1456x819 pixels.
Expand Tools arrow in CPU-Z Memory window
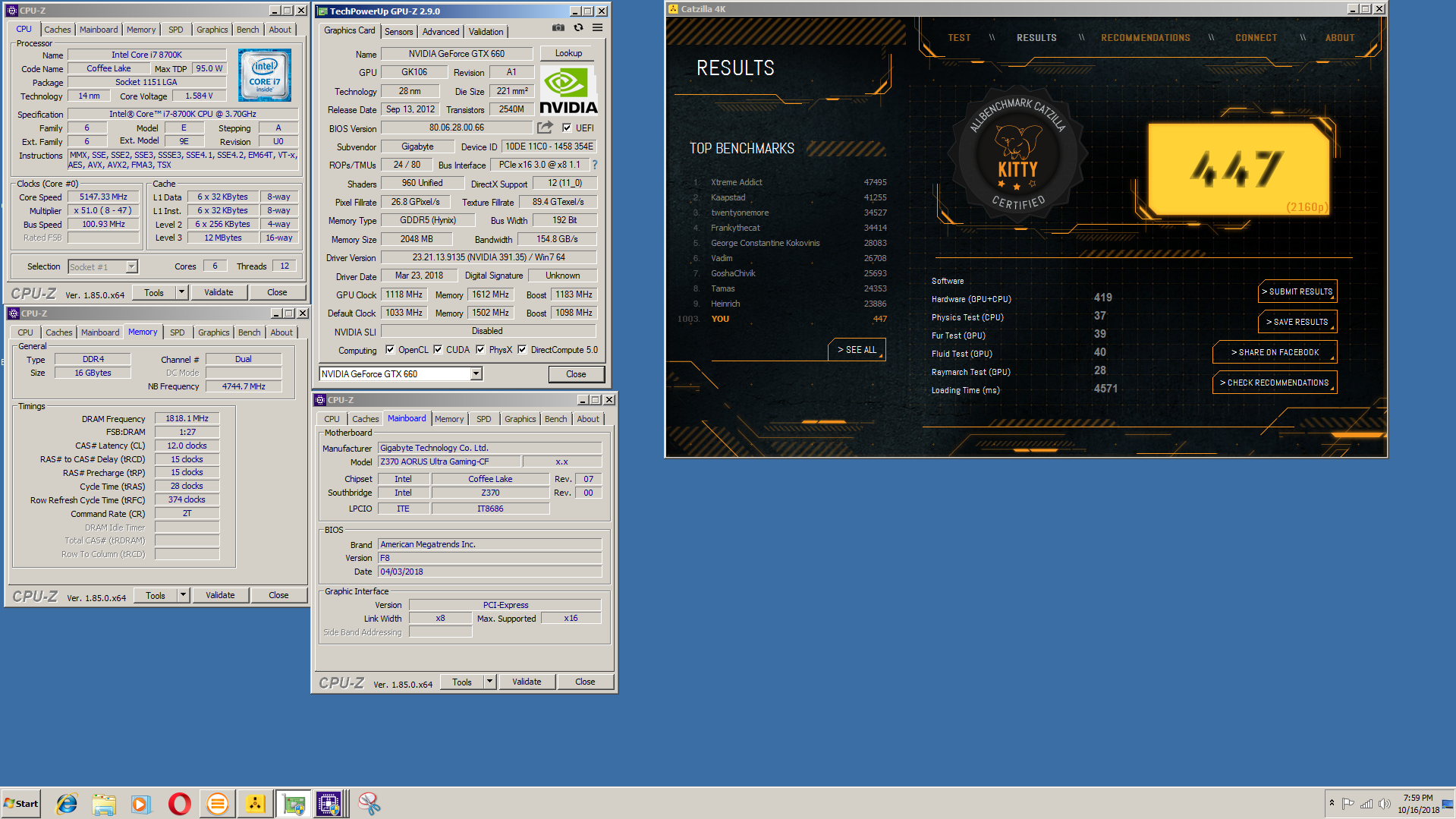click(x=184, y=595)
